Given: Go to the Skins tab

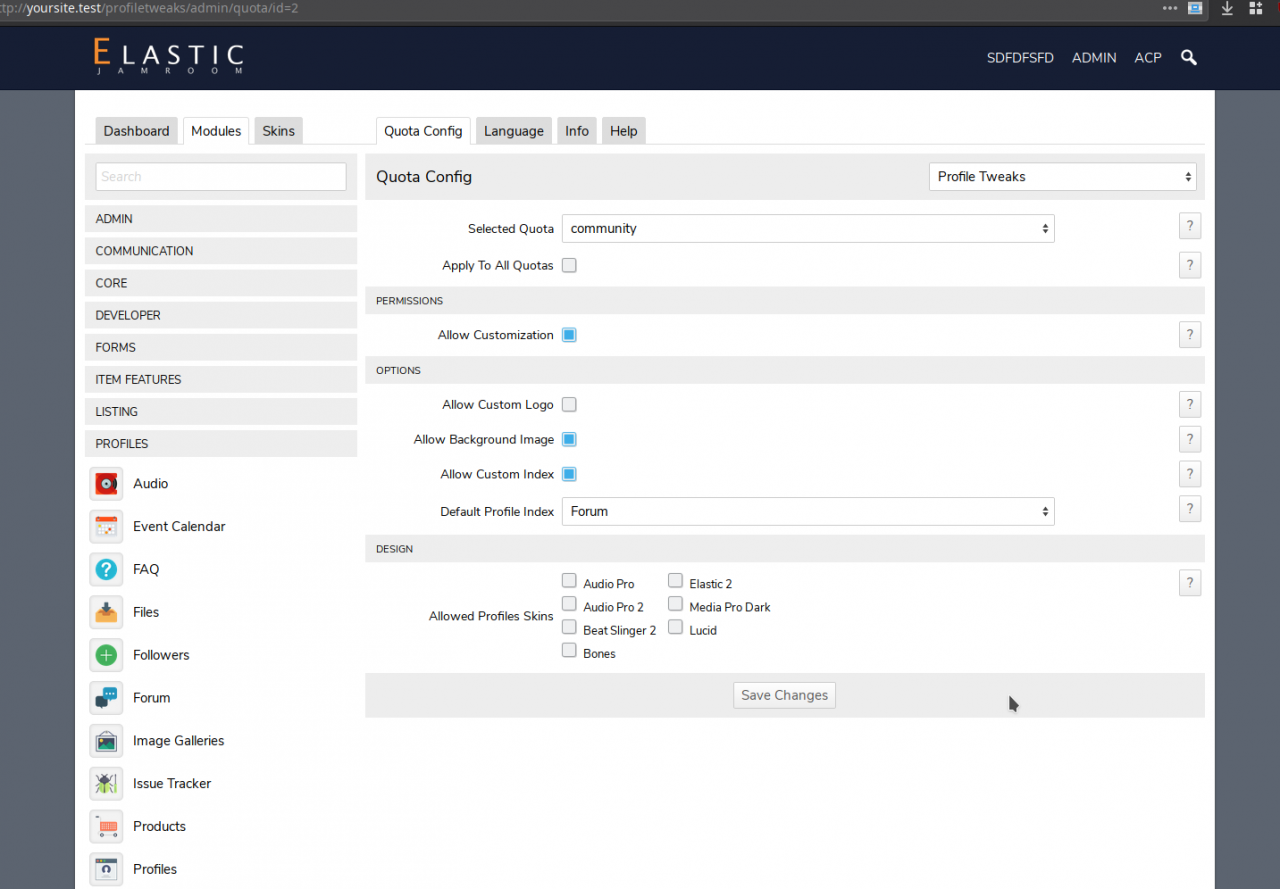Looking at the screenshot, I should tap(278, 131).
